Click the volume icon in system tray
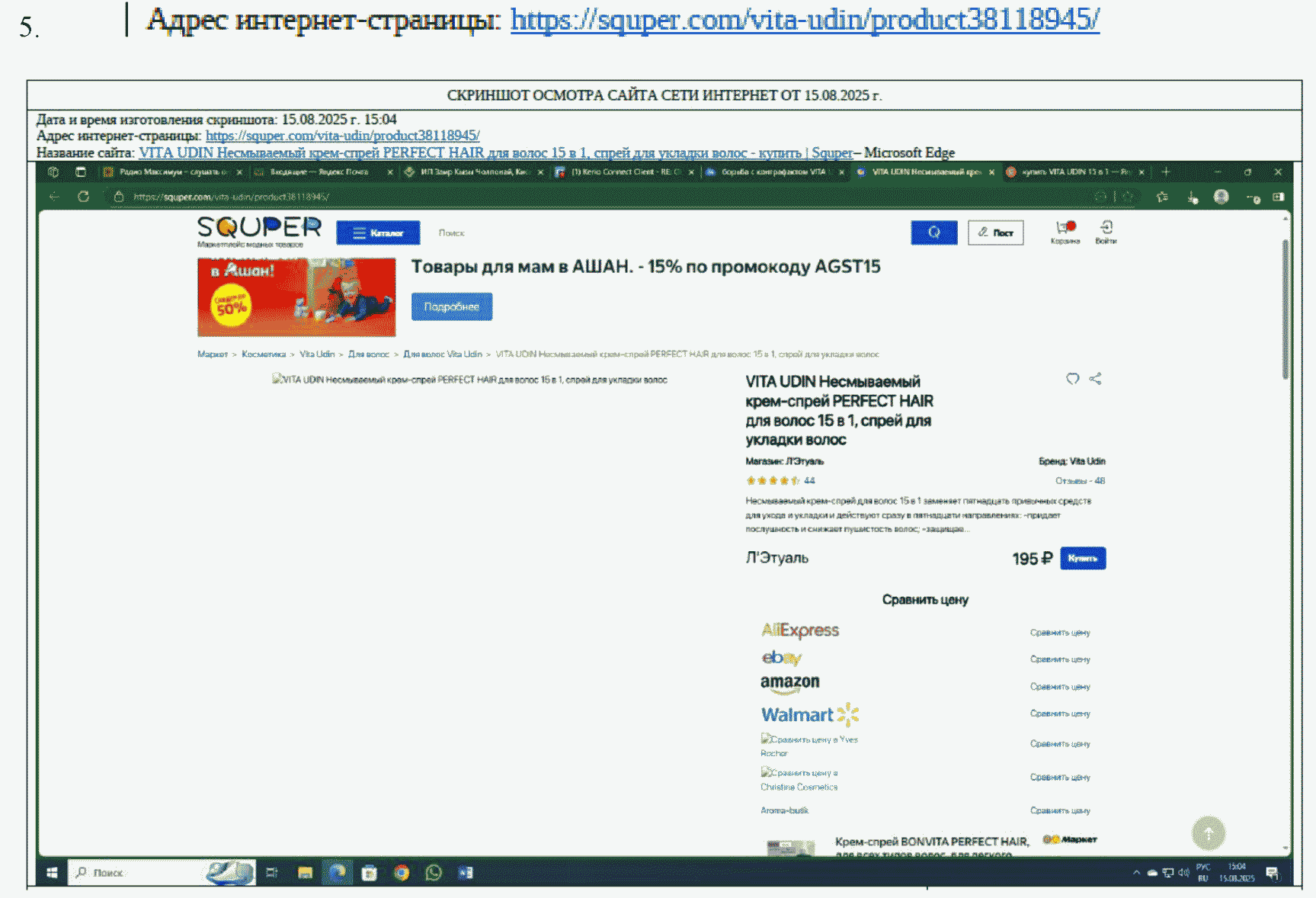 [1183, 873]
